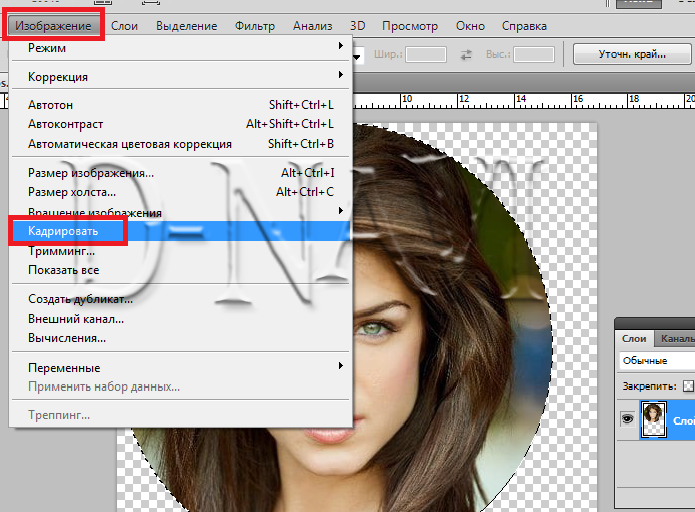The width and height of the screenshot is (695, 512).
Task: Open Размер холста dialog
Action: [181, 192]
